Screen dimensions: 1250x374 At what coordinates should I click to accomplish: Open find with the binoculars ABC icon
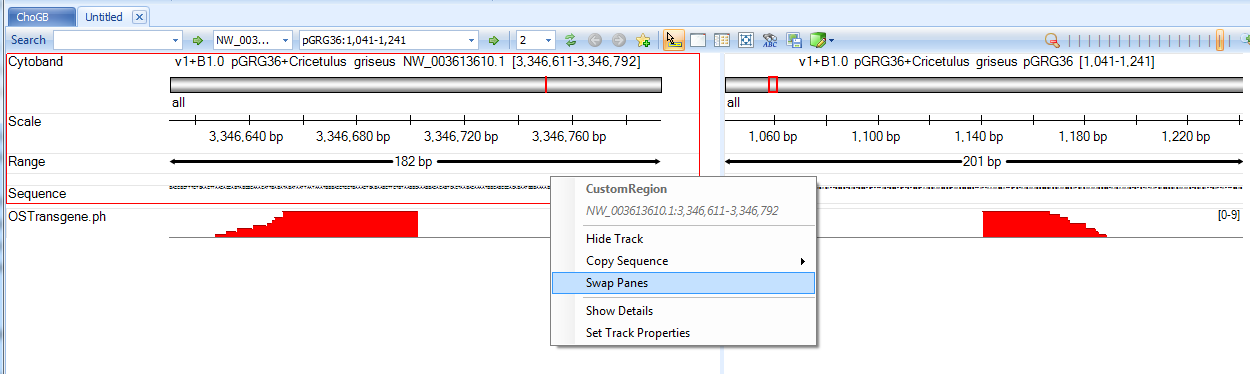tap(770, 40)
